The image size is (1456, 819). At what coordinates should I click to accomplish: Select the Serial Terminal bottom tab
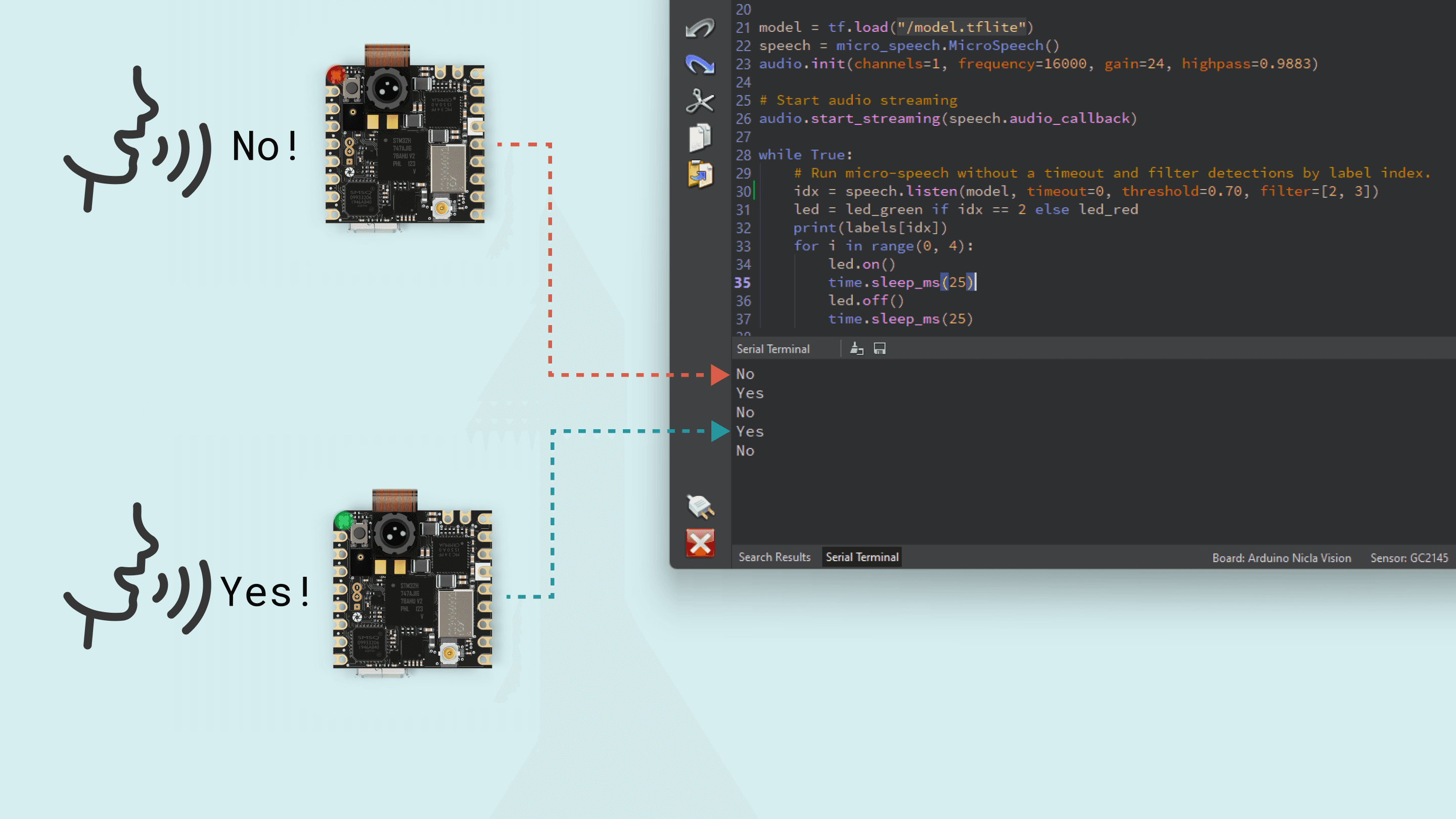tap(861, 557)
